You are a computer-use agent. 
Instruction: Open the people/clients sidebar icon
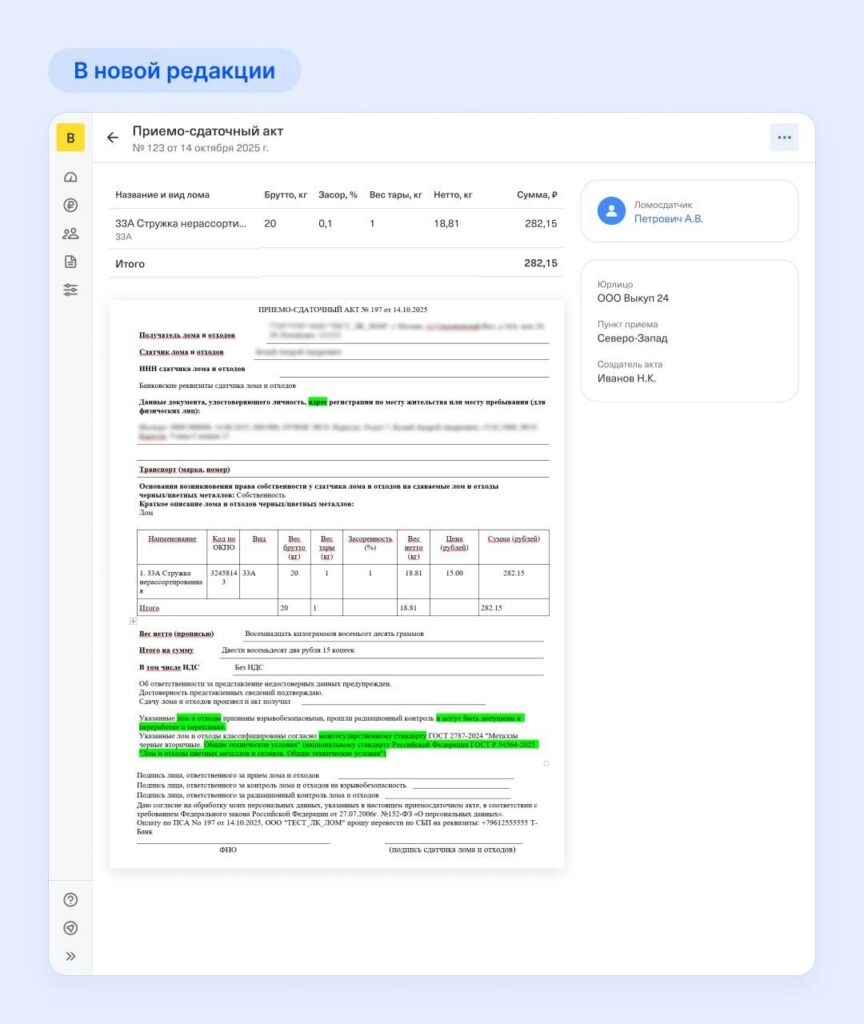(70, 234)
